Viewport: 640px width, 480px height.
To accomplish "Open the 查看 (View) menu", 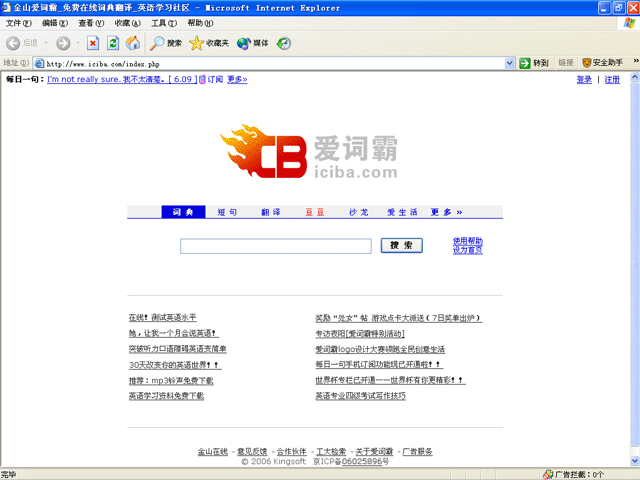I will 91,23.
